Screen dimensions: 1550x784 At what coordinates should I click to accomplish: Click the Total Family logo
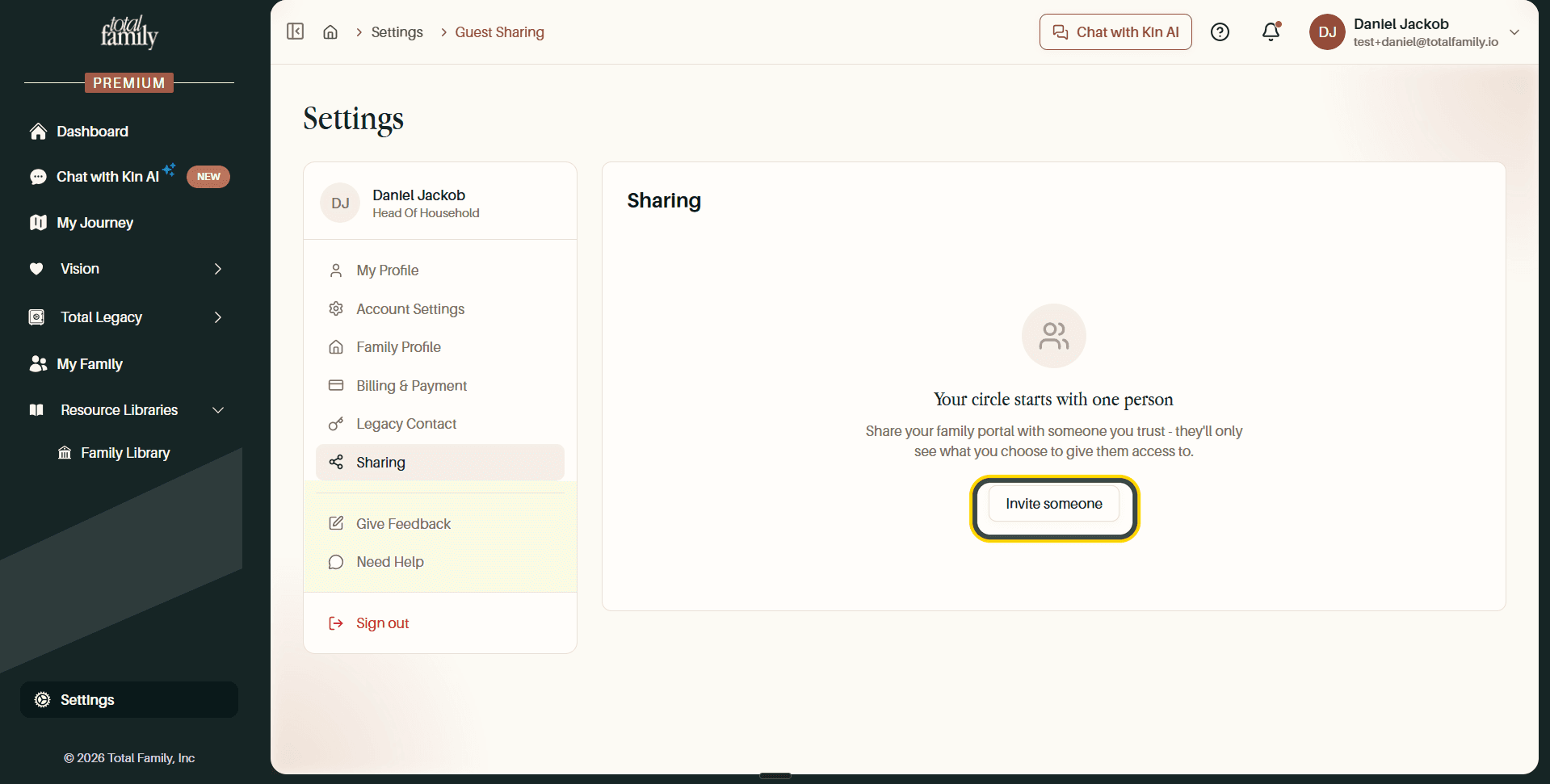(129, 32)
